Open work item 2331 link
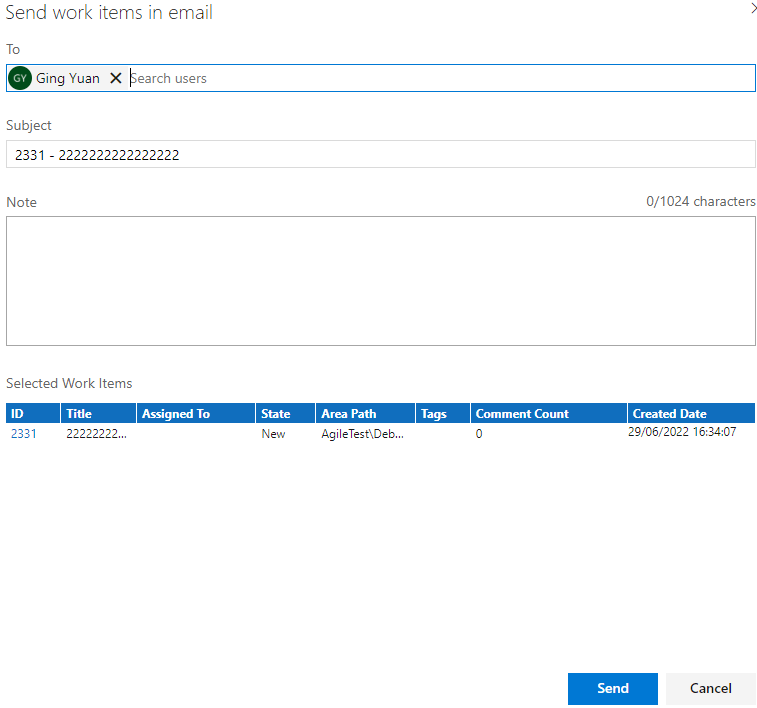757x708 pixels. 24,434
